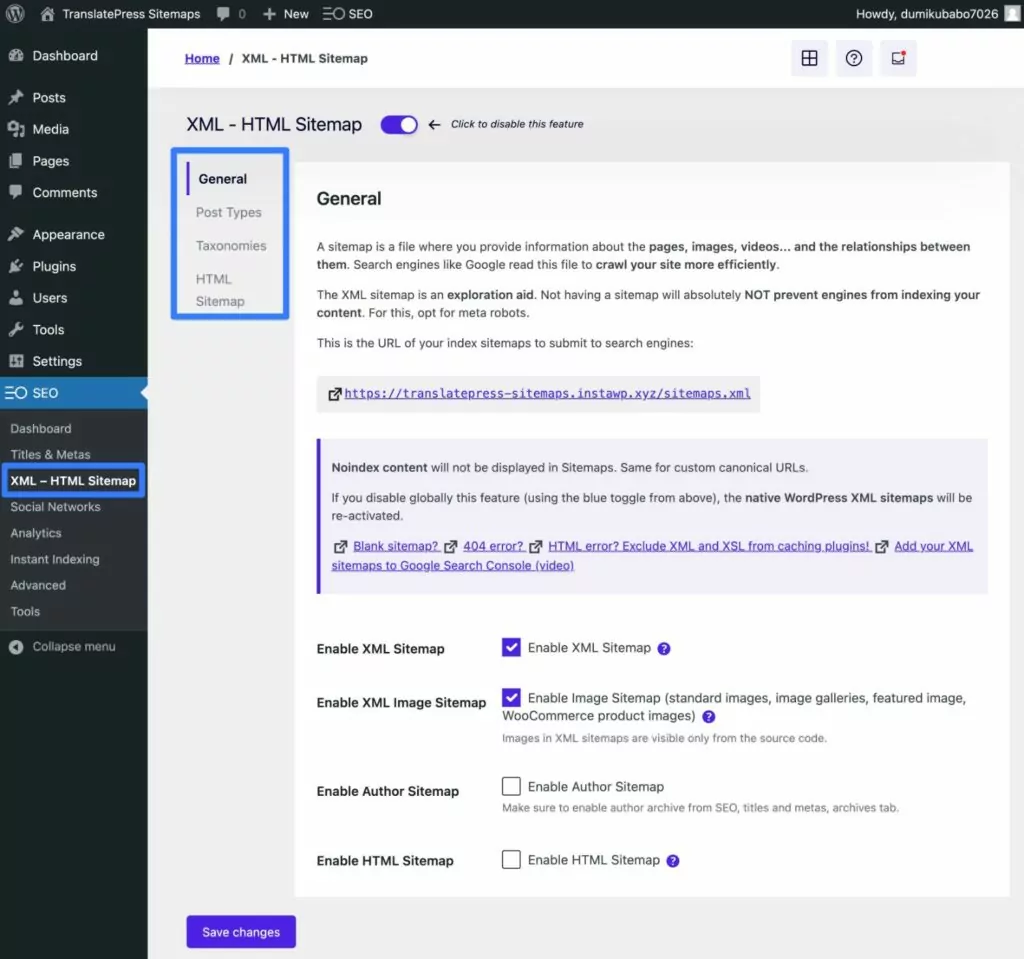
Task: Open Titles & Metas submenu item
Action: pyautogui.click(x=50, y=455)
